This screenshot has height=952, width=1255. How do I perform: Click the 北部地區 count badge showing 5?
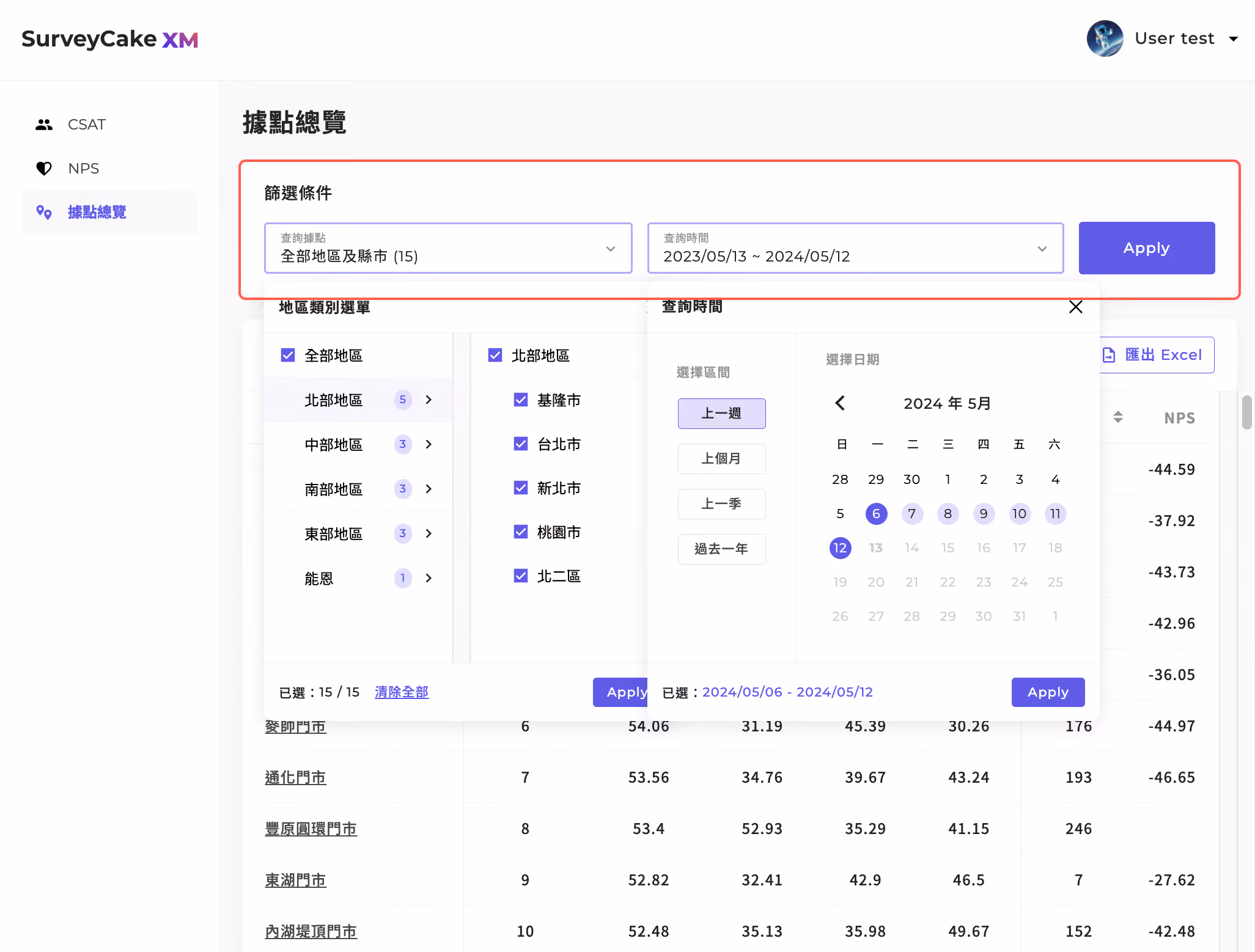tap(402, 400)
